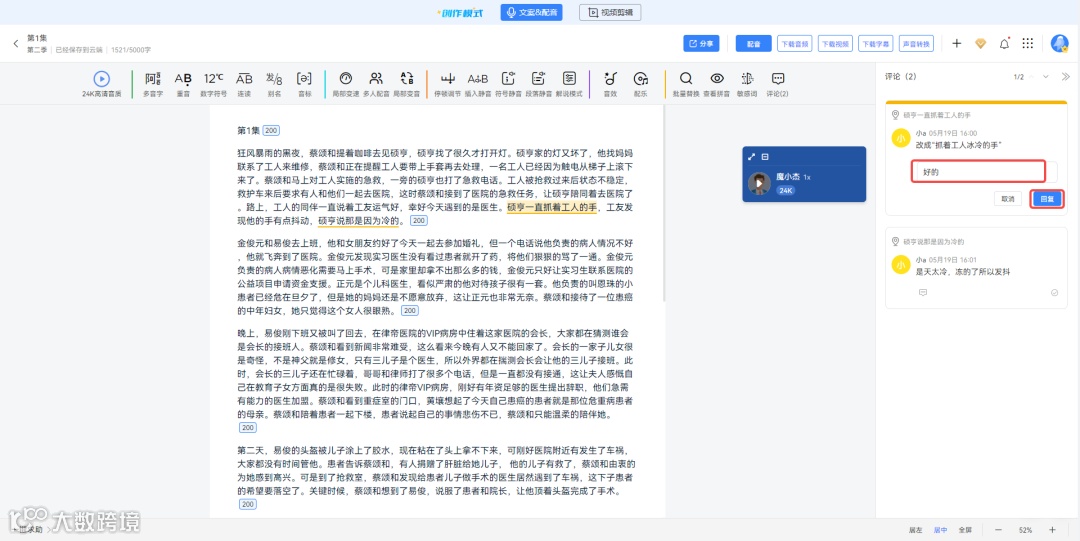Open the 配乐 background music tool
This screenshot has width=1080, height=541.
pyautogui.click(x=641, y=84)
